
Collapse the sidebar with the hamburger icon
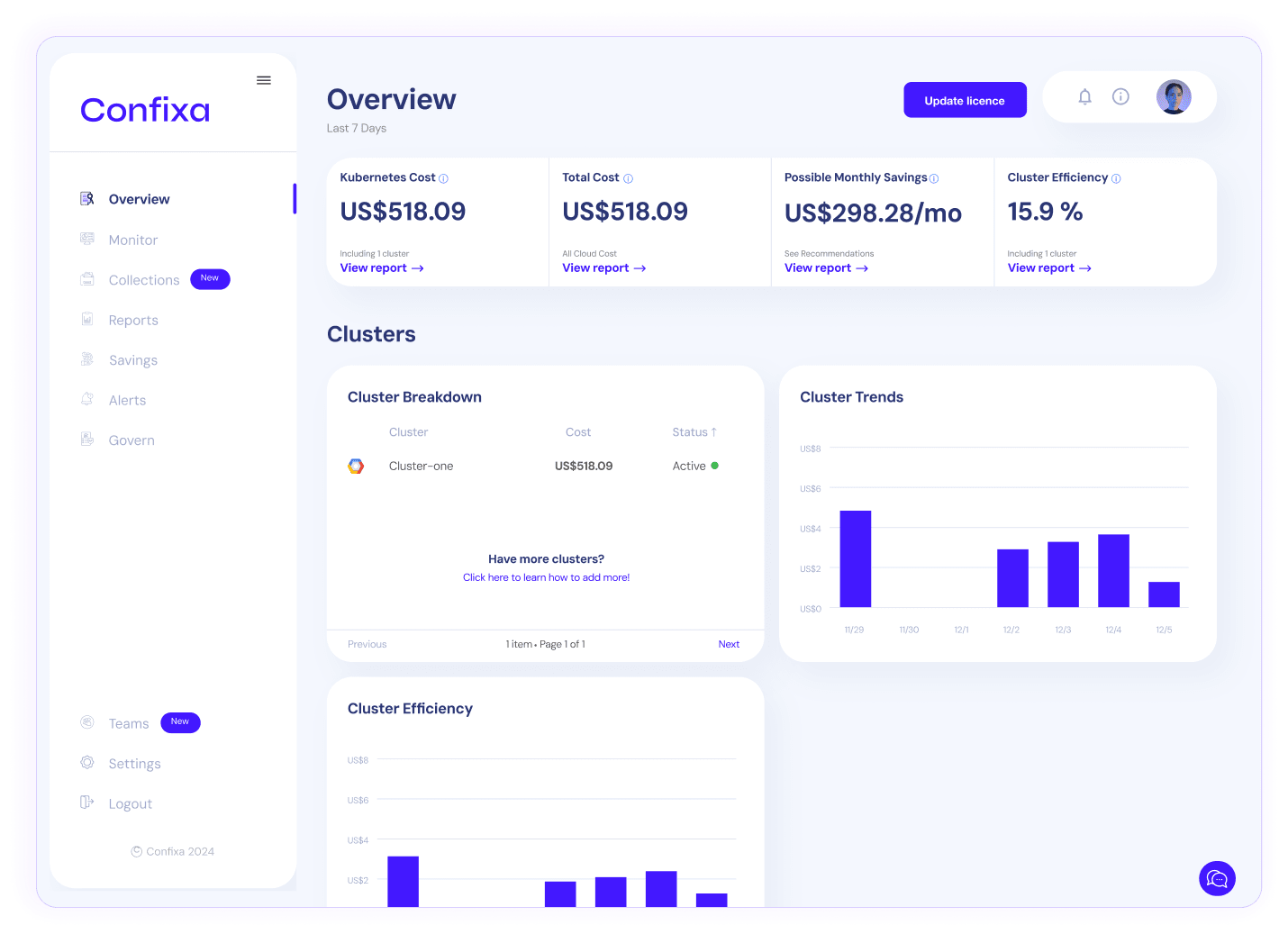[x=263, y=79]
